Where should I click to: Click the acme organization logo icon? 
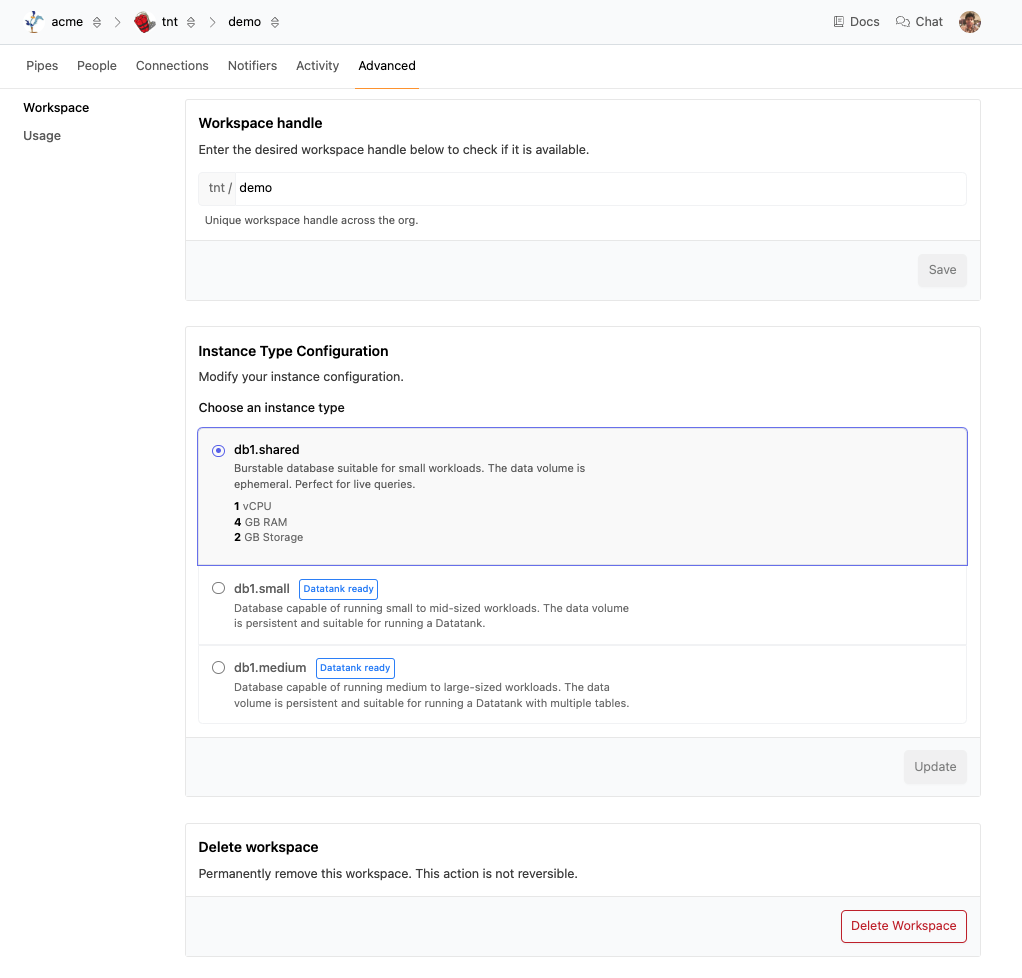(35, 22)
